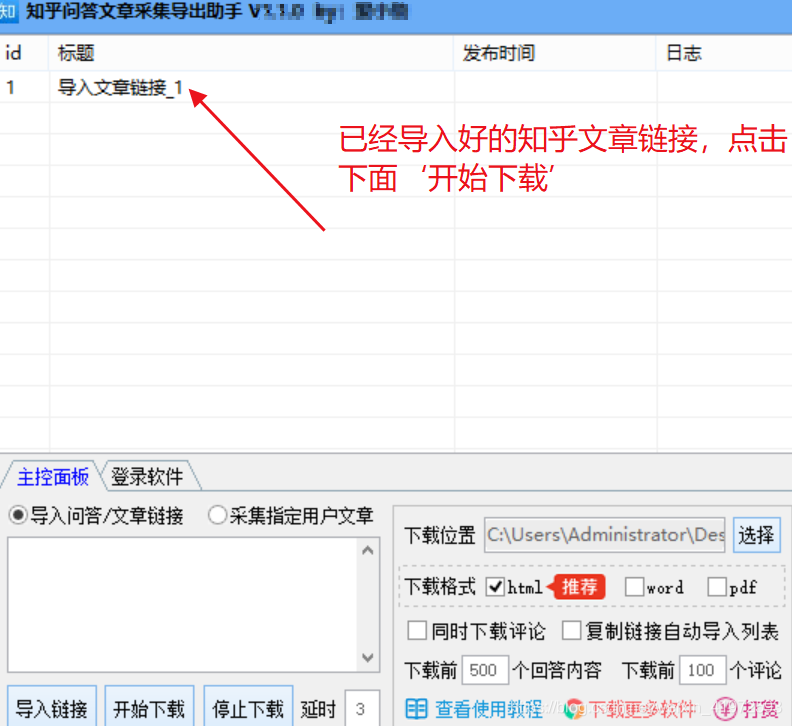Open the book icon beside 查看使用教程
The width and height of the screenshot is (792, 726).
[417, 709]
